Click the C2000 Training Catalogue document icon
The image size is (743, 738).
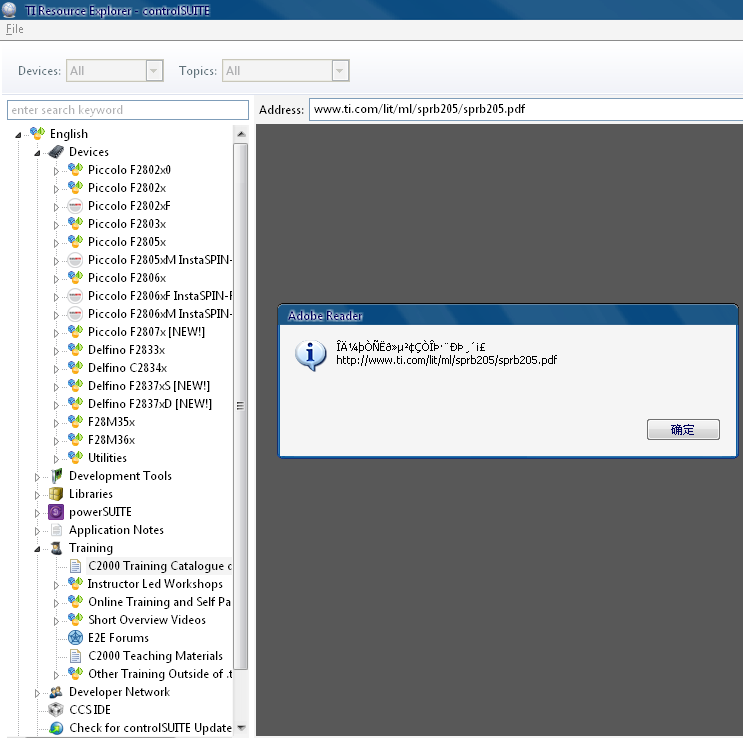[x=75, y=566]
